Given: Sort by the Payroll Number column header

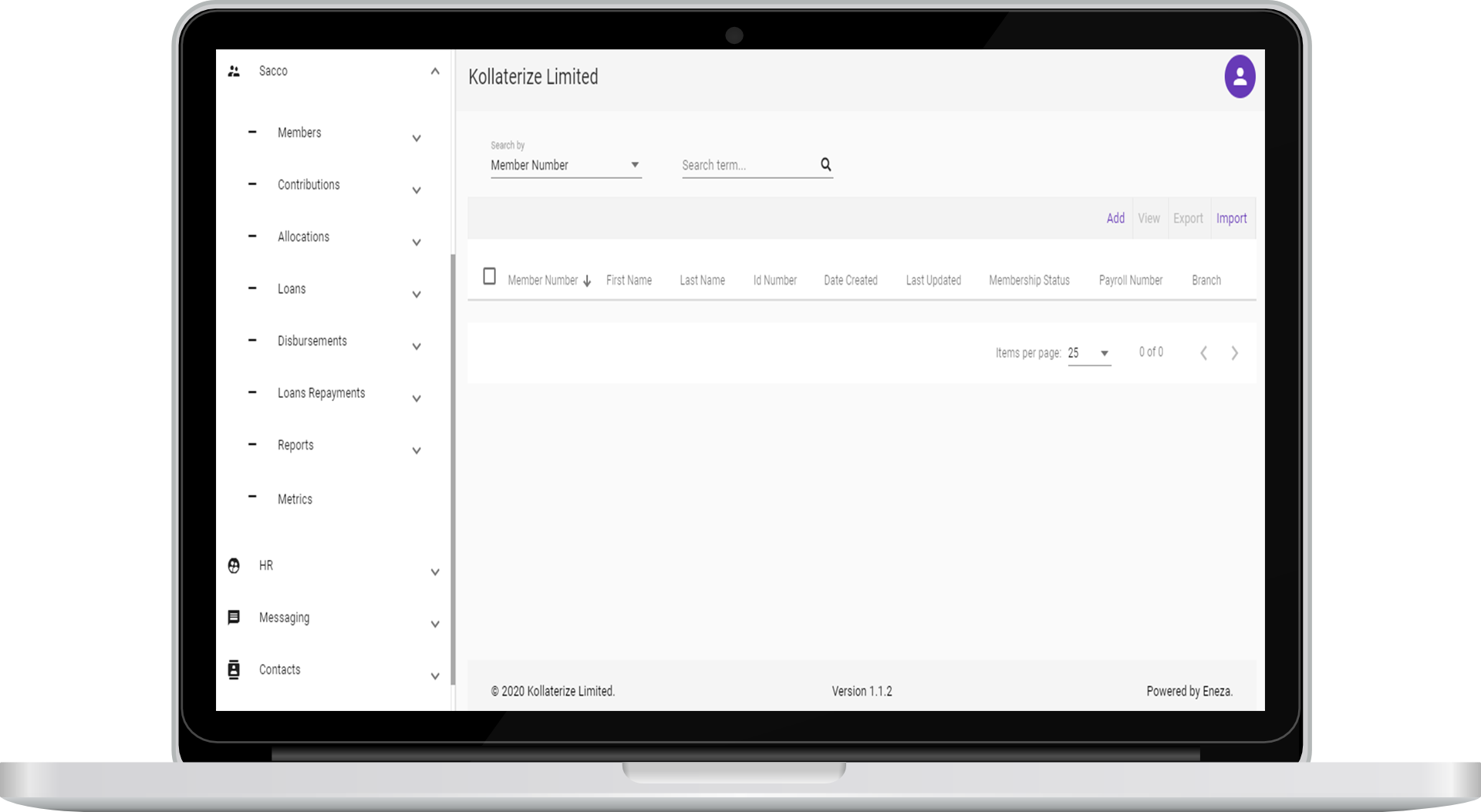Looking at the screenshot, I should pos(1131,281).
